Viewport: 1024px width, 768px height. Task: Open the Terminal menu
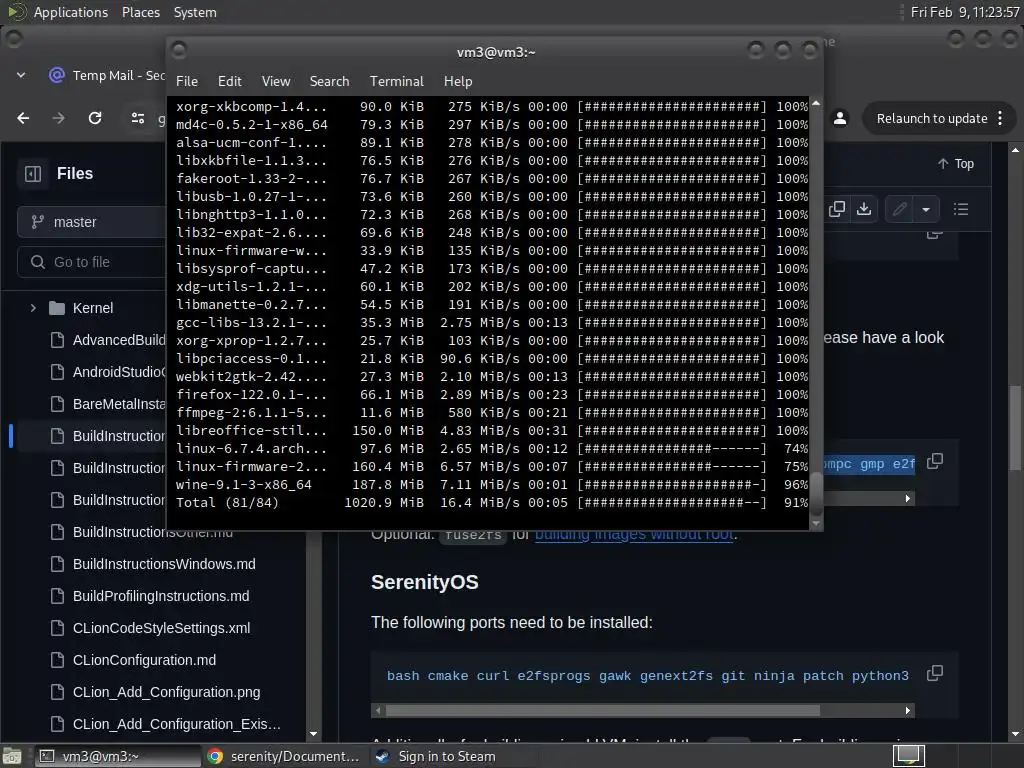coord(396,81)
